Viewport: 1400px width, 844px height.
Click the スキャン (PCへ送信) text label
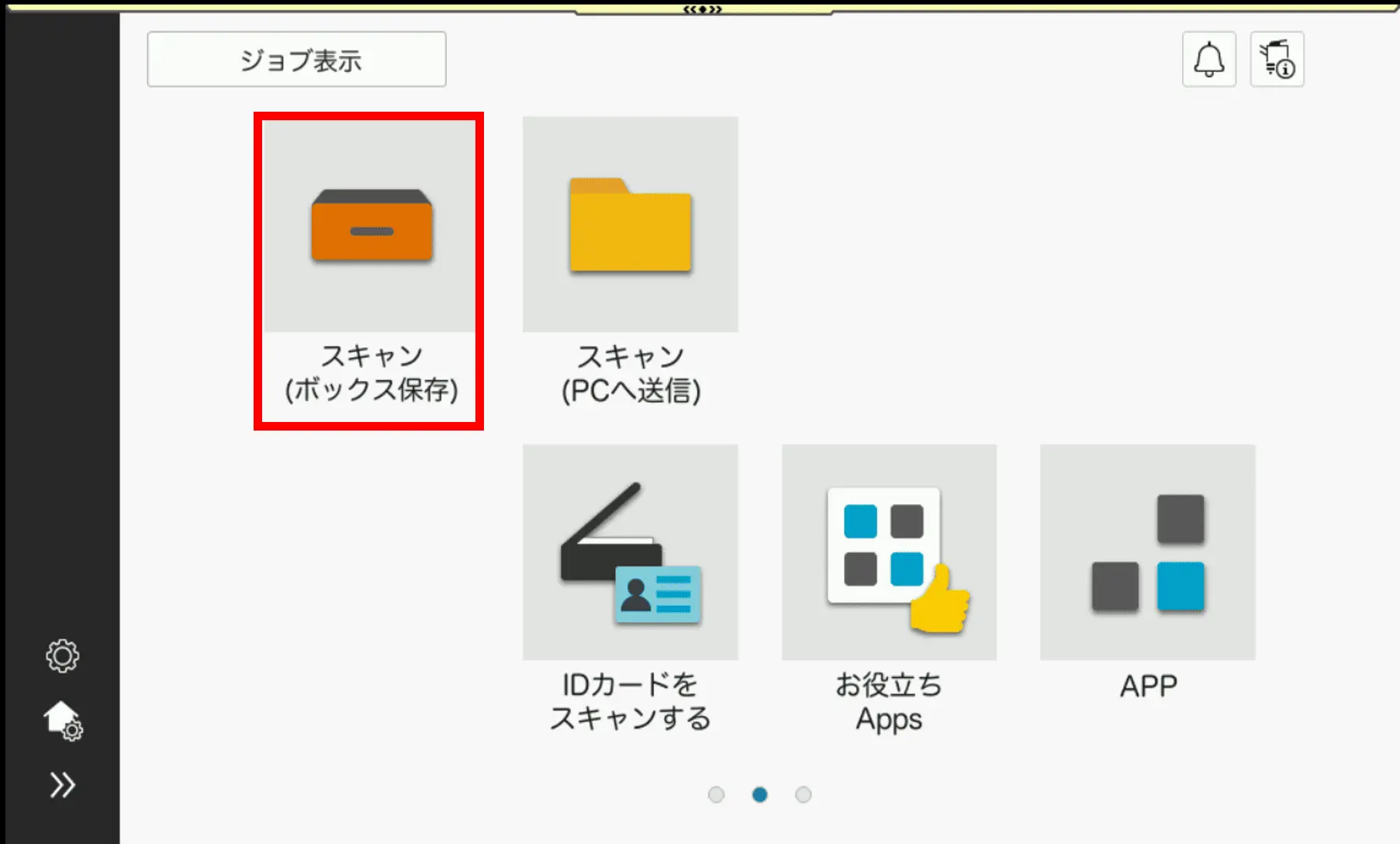click(631, 374)
